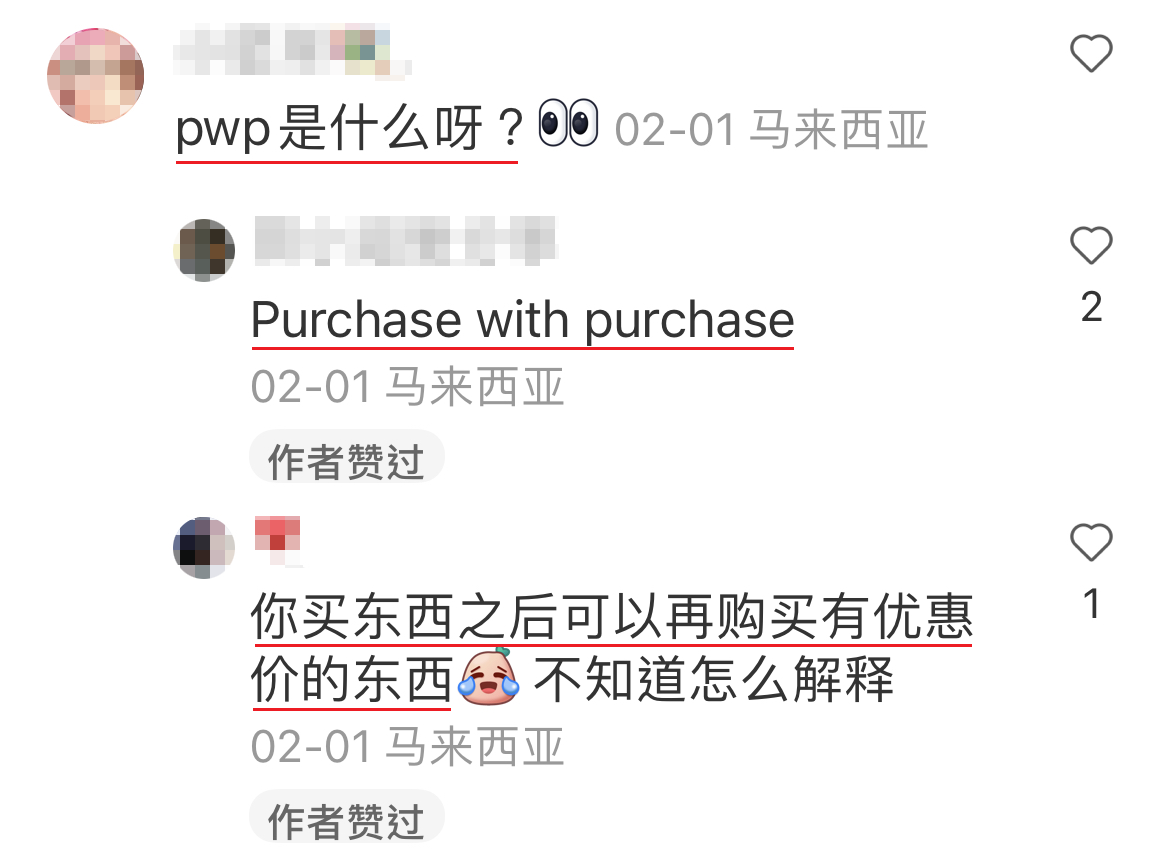Select the "不知道怎么解释" reply text
The height and width of the screenshot is (861, 1170).
click(x=713, y=679)
